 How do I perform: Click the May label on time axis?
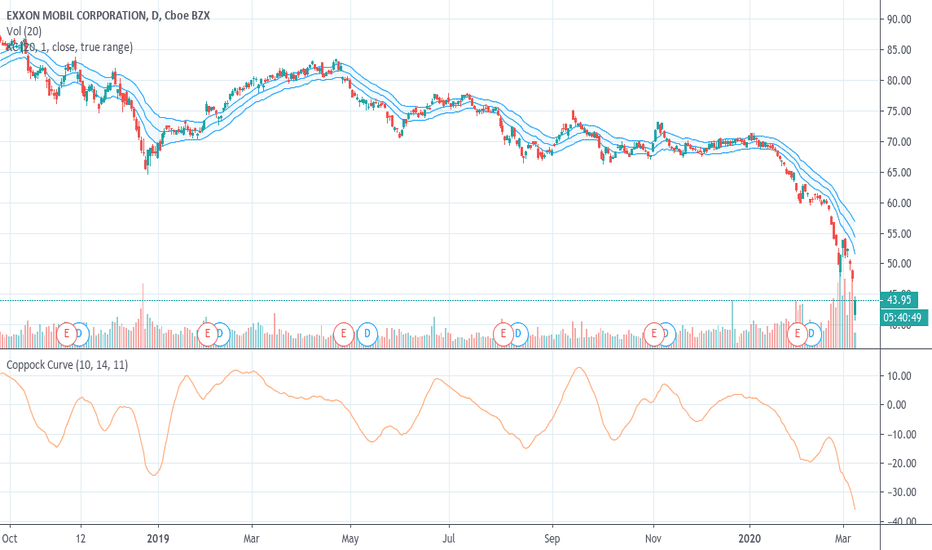[350, 539]
